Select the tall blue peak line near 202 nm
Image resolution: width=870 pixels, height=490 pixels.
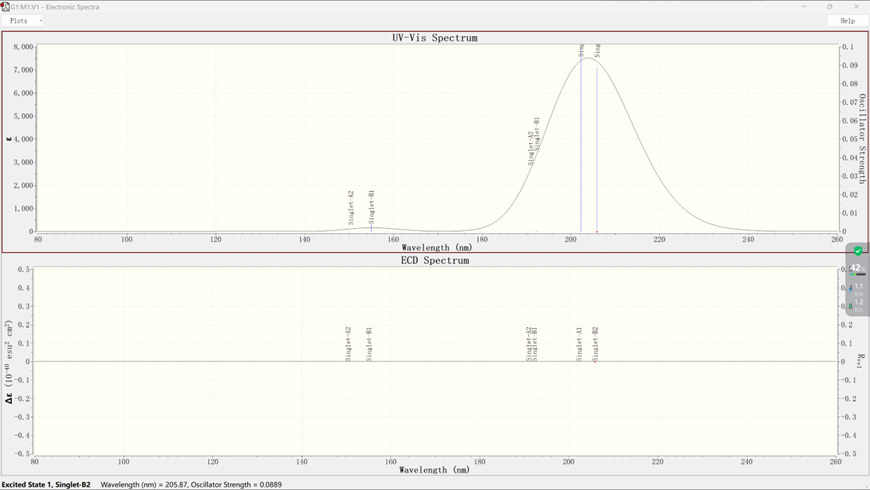(x=581, y=144)
